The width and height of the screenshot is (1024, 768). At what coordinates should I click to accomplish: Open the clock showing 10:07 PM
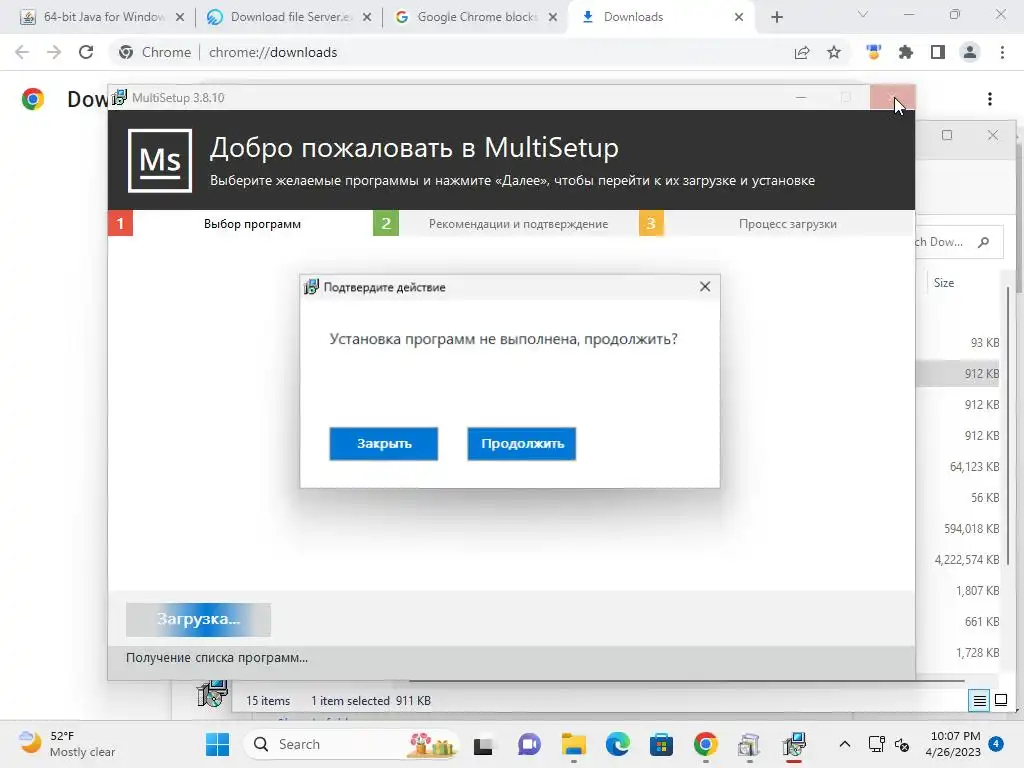(953, 744)
